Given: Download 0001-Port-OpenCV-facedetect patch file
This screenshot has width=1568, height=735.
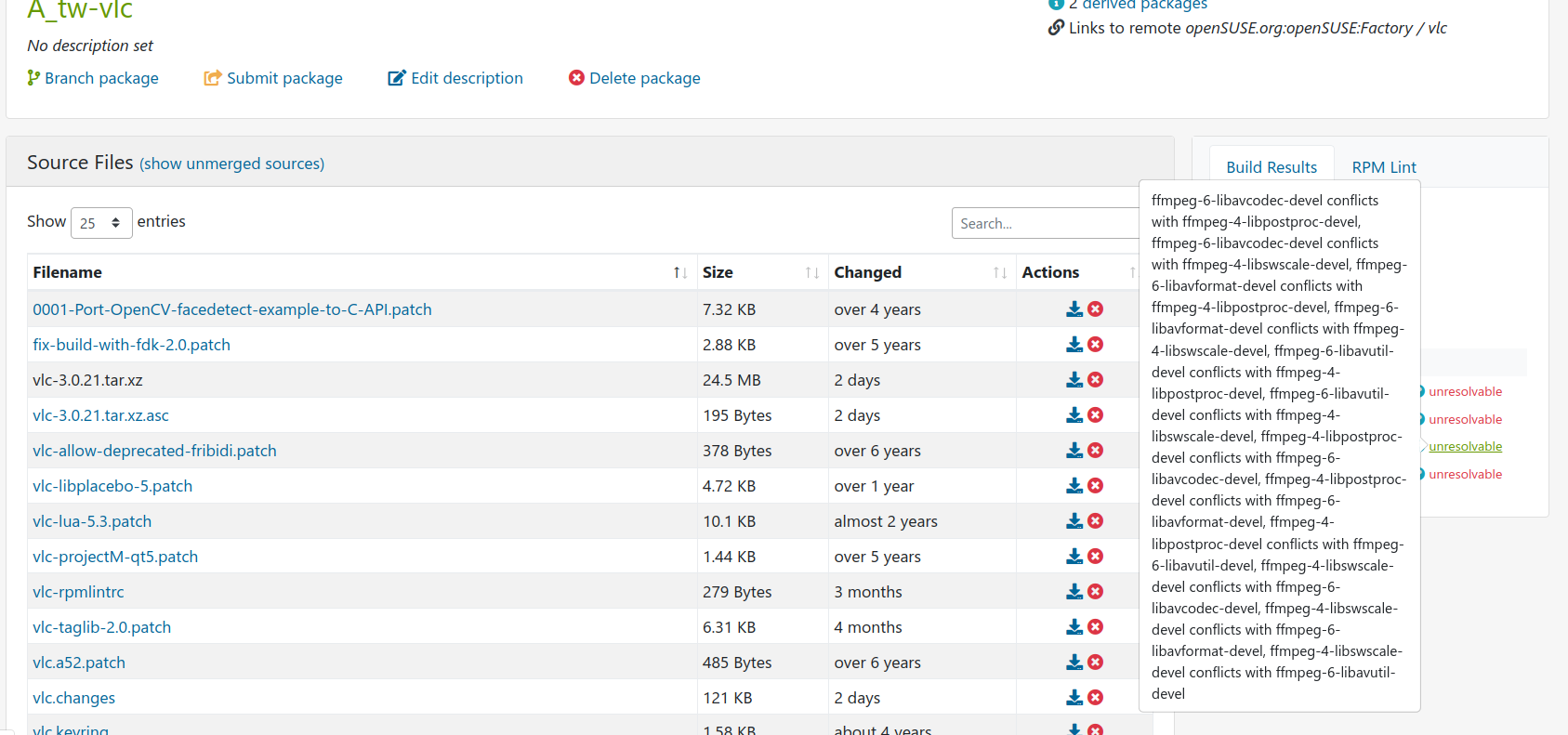Looking at the screenshot, I should (1074, 309).
